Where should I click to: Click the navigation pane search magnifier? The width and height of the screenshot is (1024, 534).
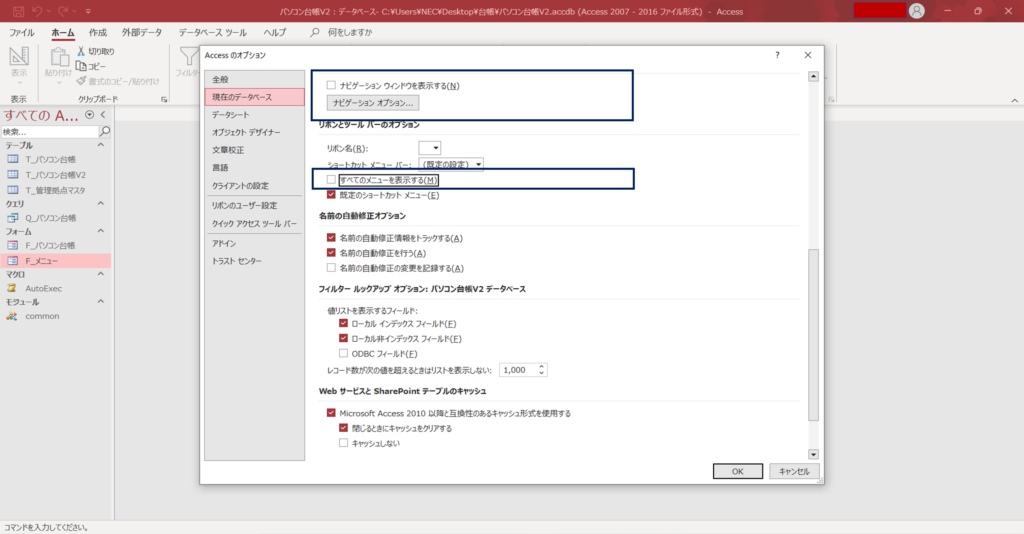104,131
